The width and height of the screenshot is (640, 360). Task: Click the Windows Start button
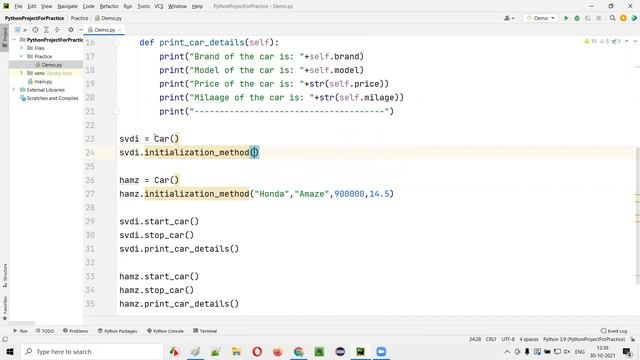click(10, 351)
